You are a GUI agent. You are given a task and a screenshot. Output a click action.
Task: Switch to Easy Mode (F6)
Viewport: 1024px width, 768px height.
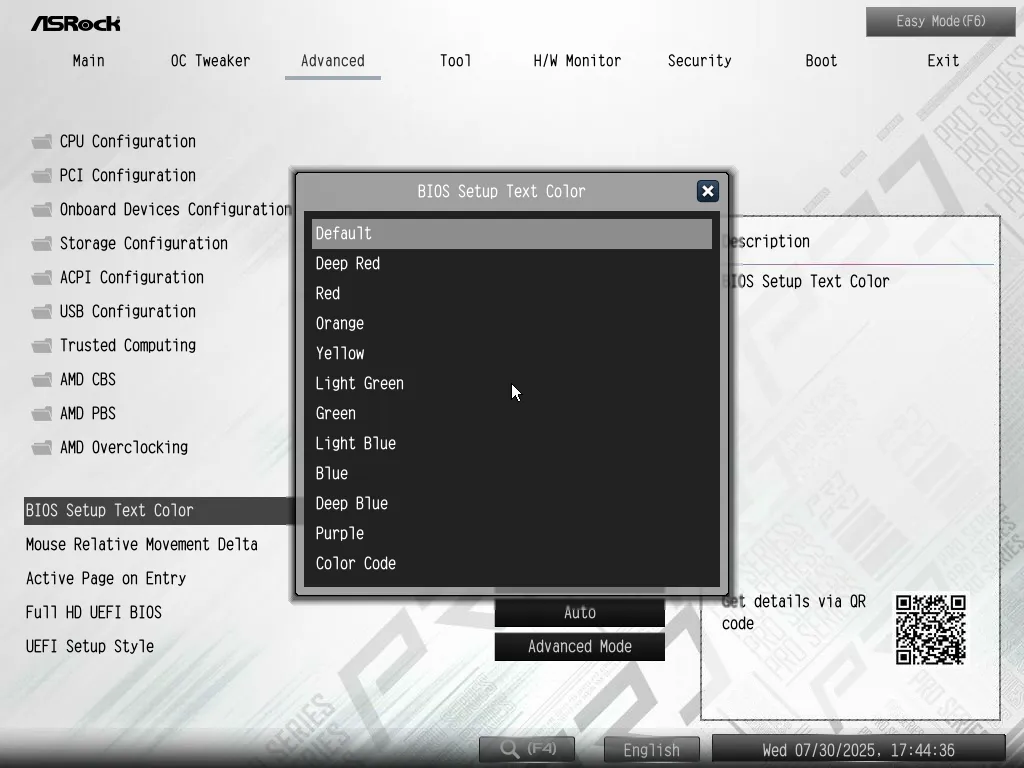pyautogui.click(x=941, y=22)
